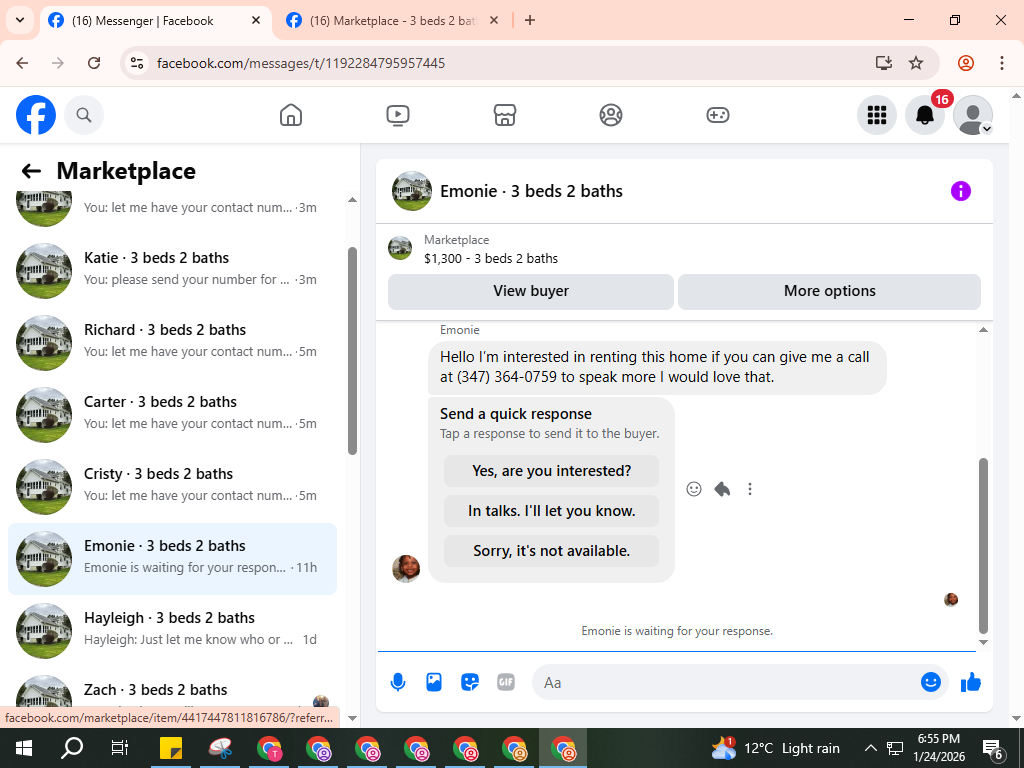
Task: Open the Video (Watch) icon
Action: [x=398, y=115]
